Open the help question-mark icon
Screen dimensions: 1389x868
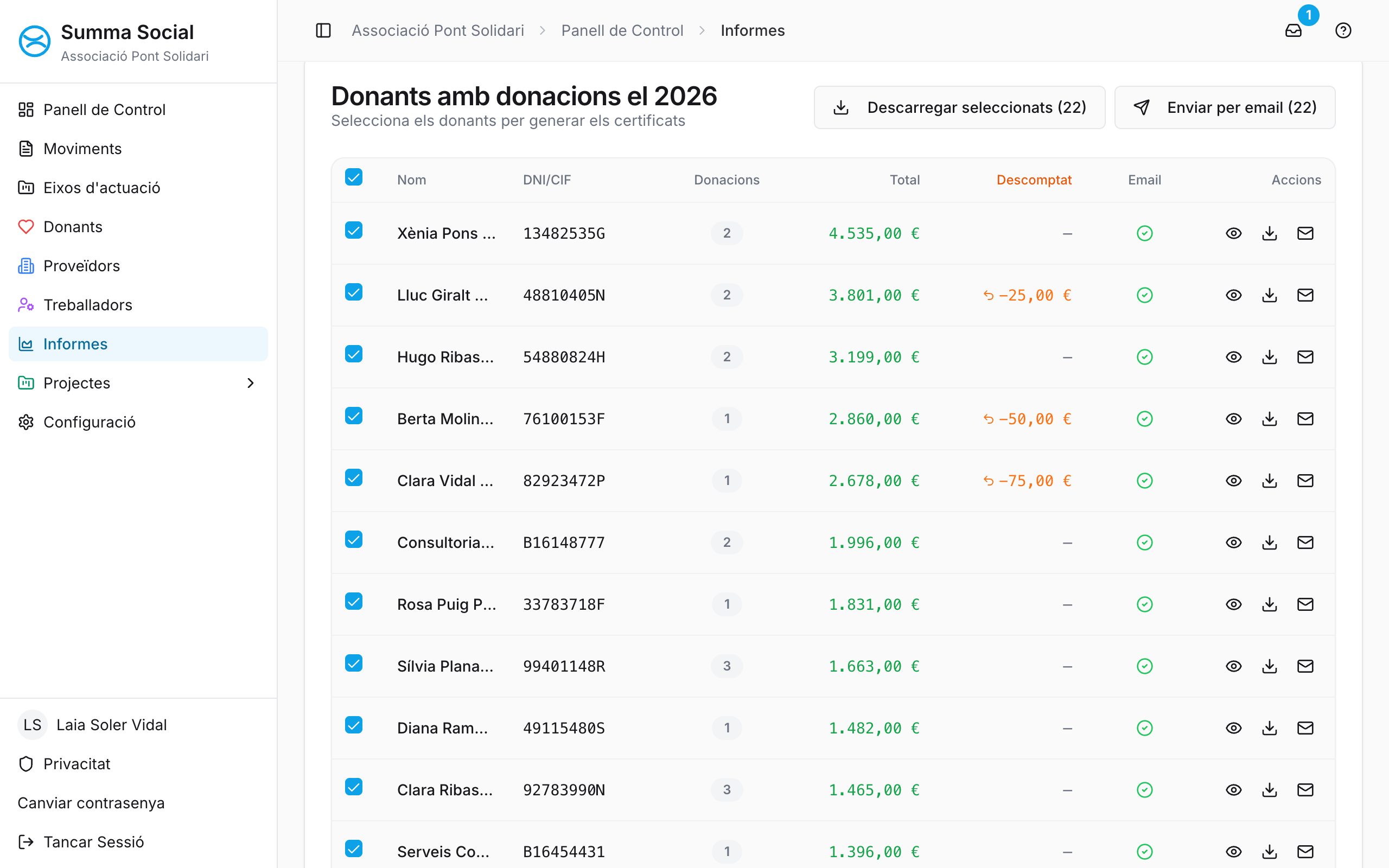1343,30
